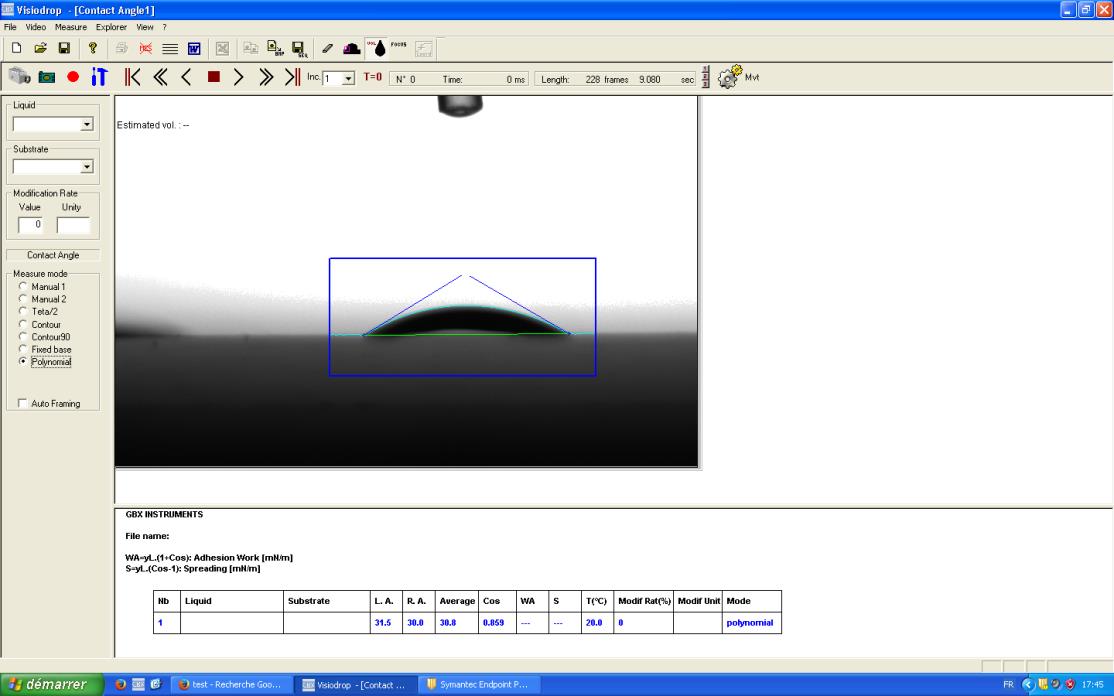Click the grayed-out print icon

click(x=121, y=48)
